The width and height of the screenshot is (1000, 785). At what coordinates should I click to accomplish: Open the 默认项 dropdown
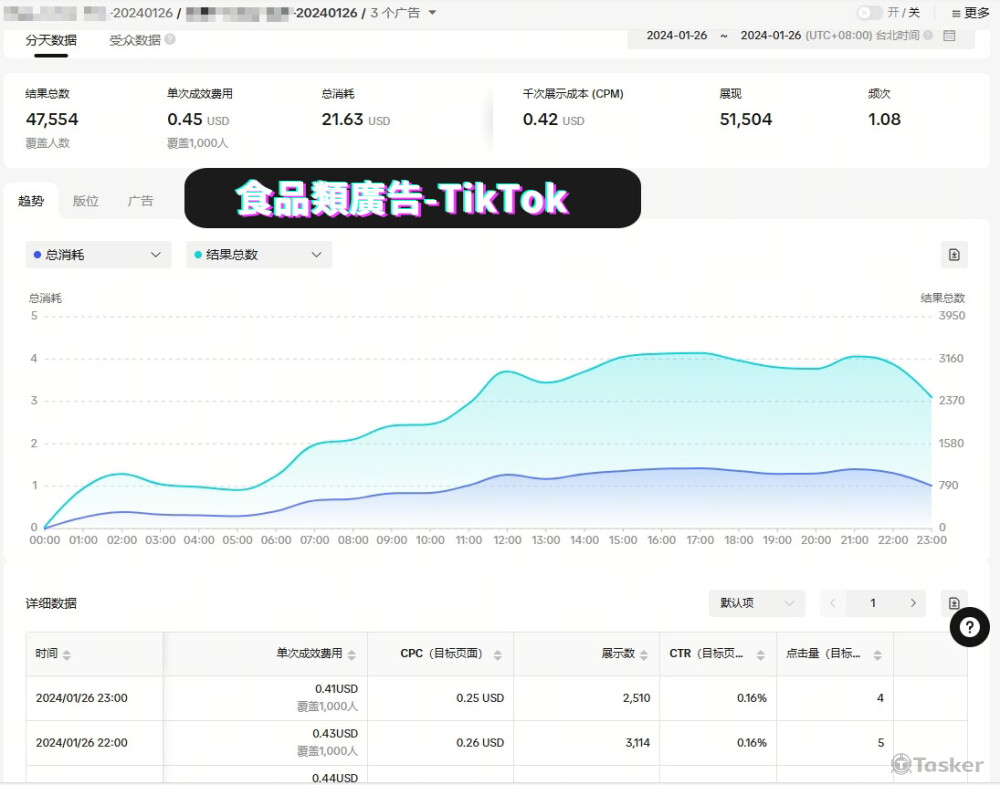pyautogui.click(x=757, y=603)
